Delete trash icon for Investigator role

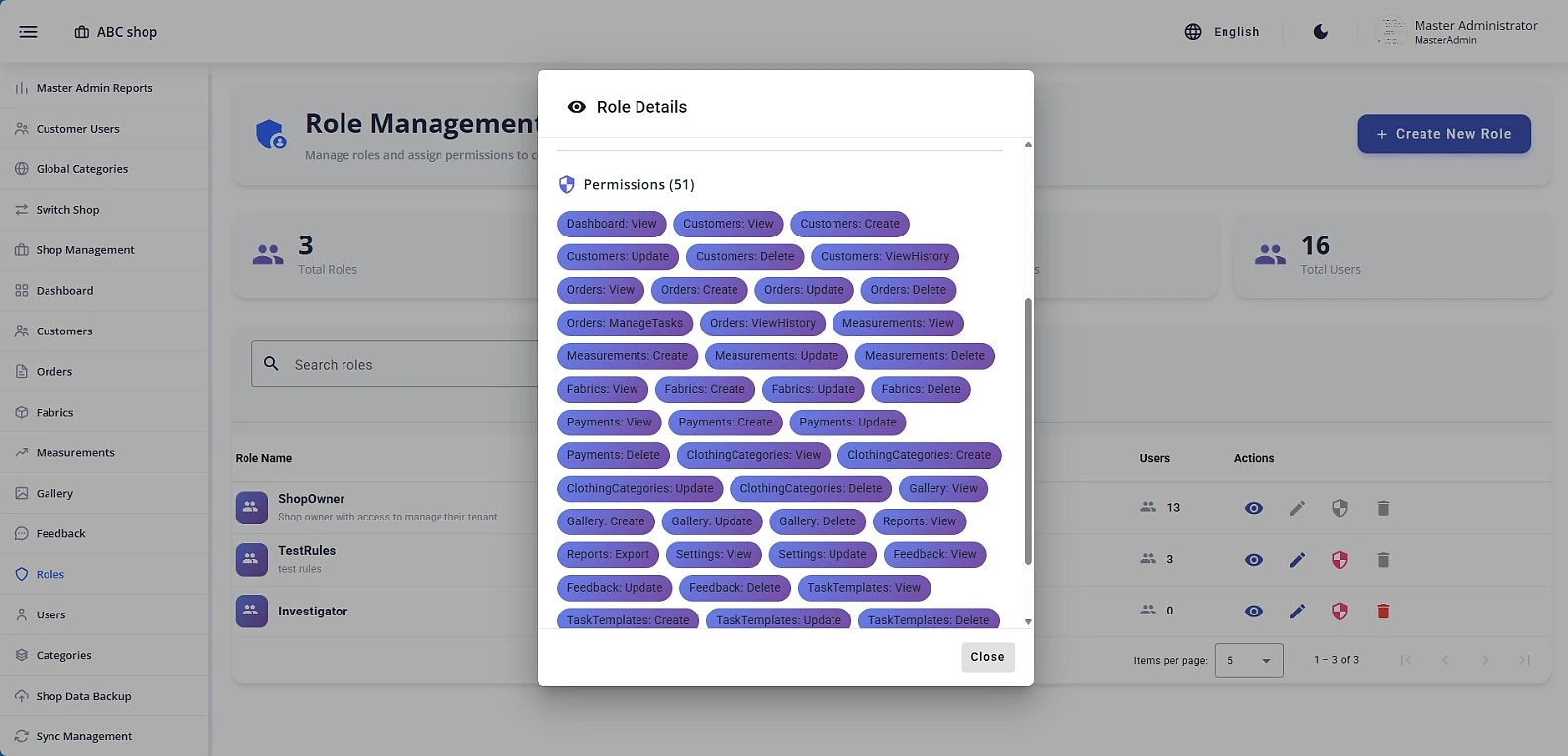(1383, 612)
